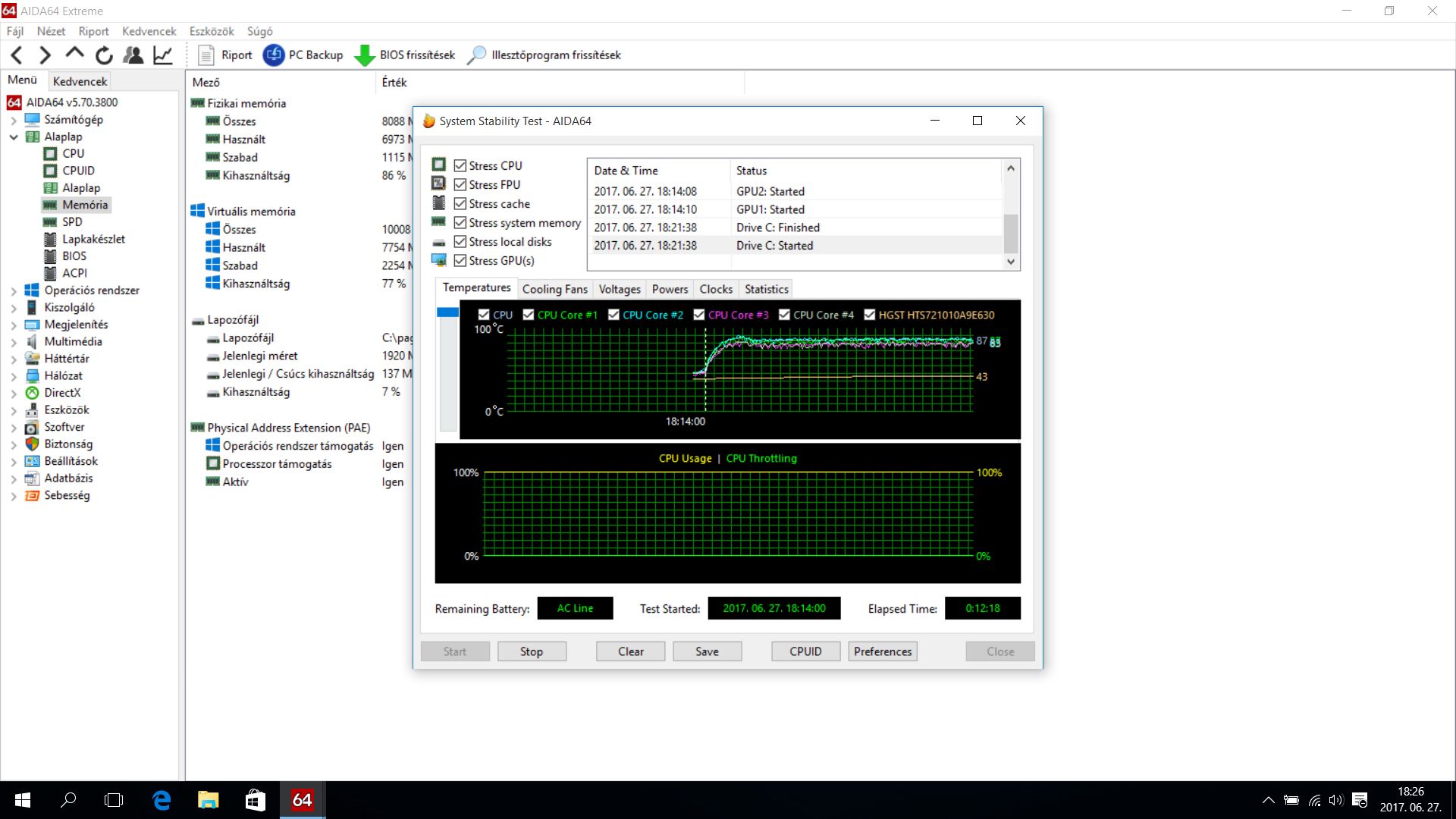This screenshot has height=819, width=1456.
Task: Open ACPI tree item
Action: 74,273
